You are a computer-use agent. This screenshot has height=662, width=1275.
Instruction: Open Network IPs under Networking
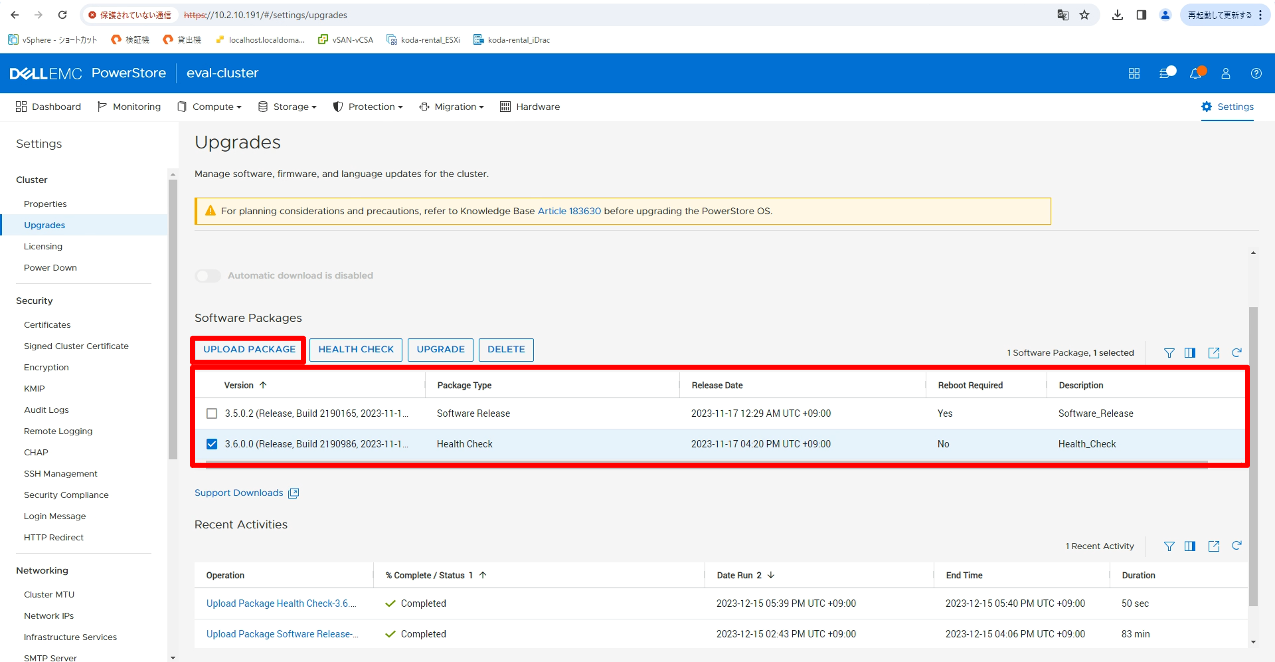click(49, 616)
